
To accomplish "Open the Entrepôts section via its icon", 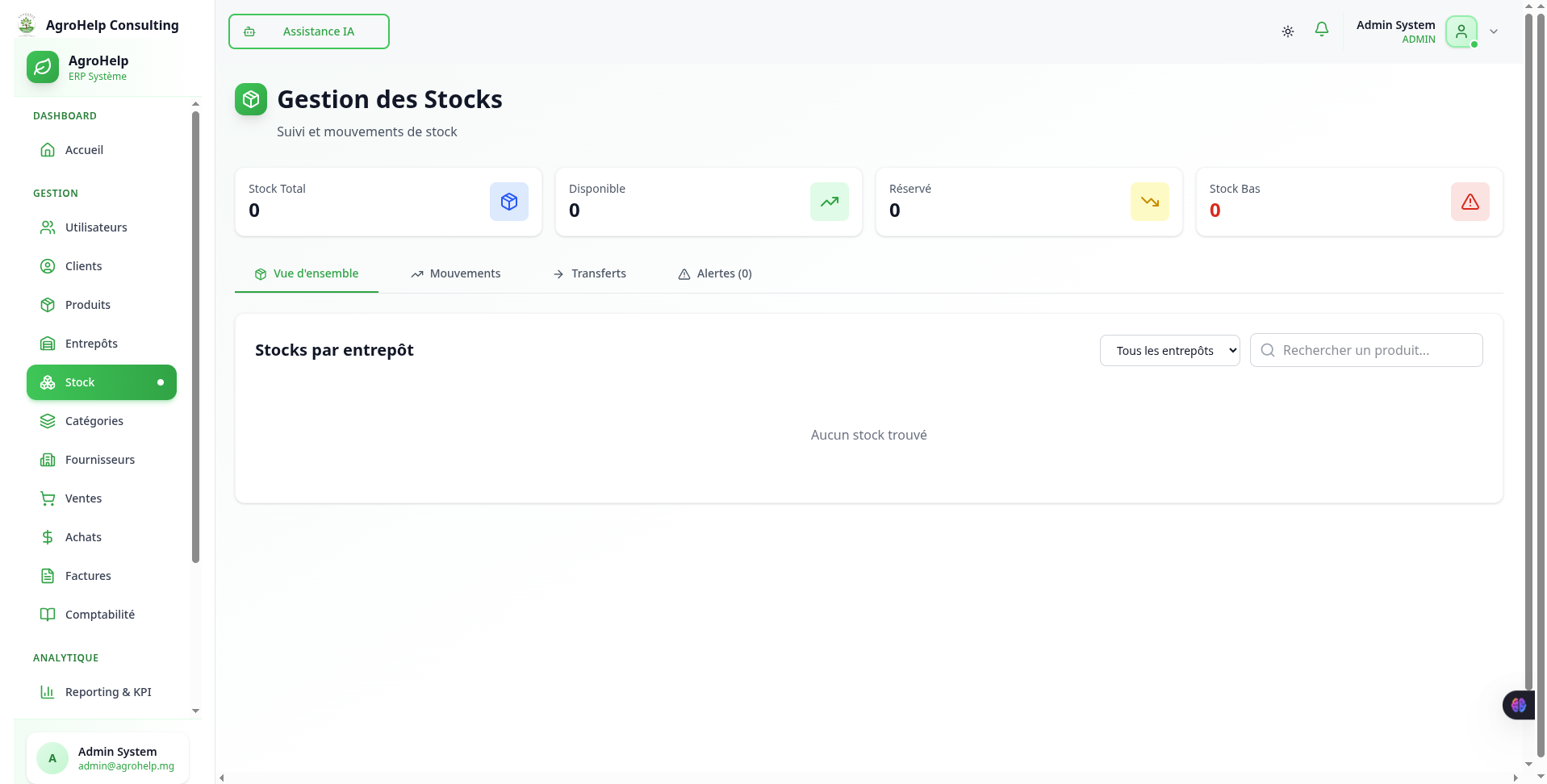I will (x=48, y=343).
